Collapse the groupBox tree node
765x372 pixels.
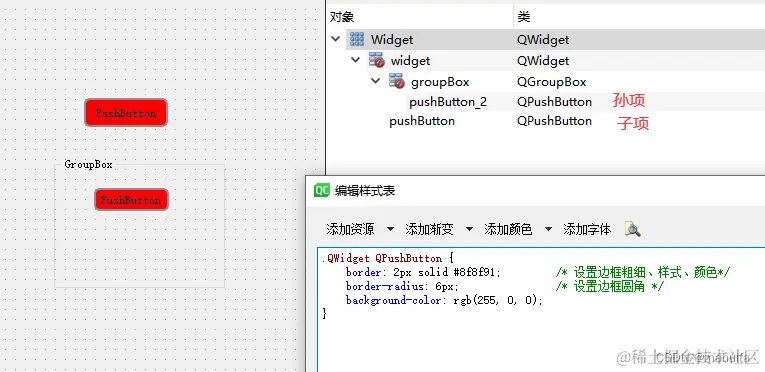click(375, 81)
